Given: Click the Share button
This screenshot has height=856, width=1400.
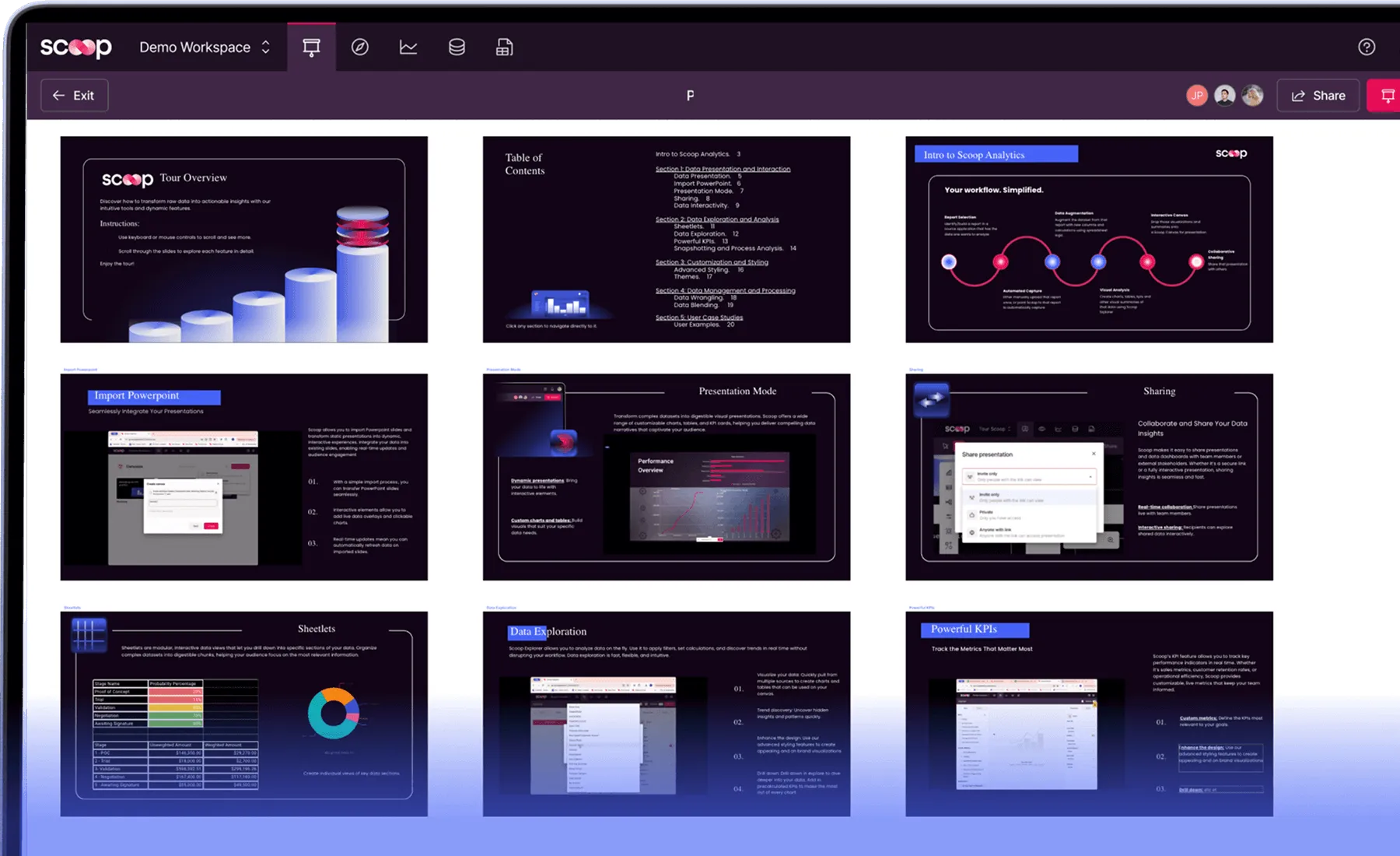Looking at the screenshot, I should click(1318, 96).
